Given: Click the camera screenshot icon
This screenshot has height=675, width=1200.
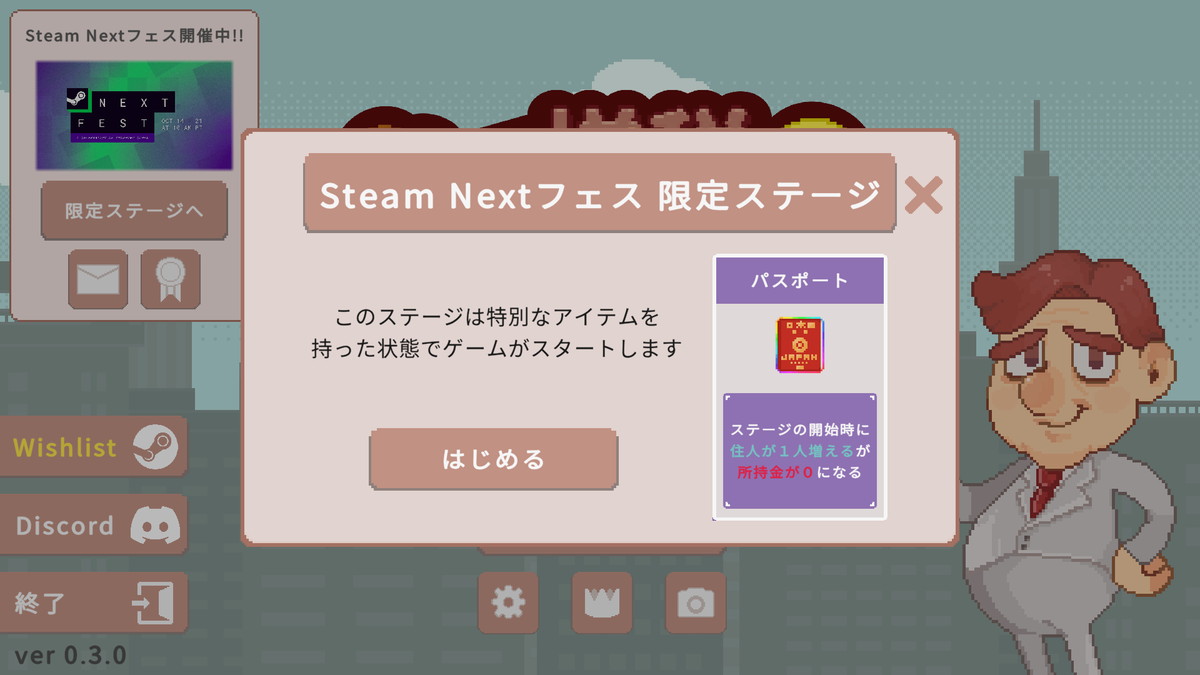Looking at the screenshot, I should click(x=696, y=602).
